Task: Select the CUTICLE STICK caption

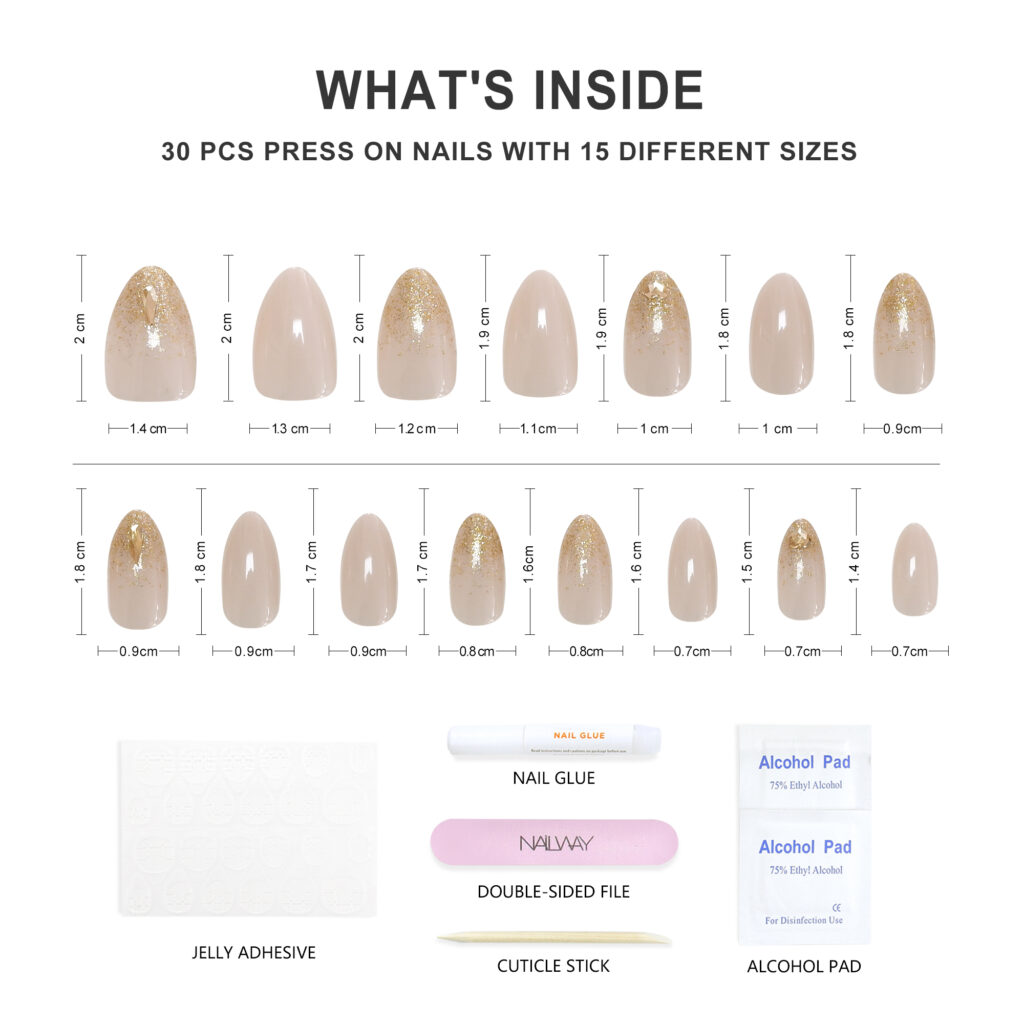Action: coord(553,966)
